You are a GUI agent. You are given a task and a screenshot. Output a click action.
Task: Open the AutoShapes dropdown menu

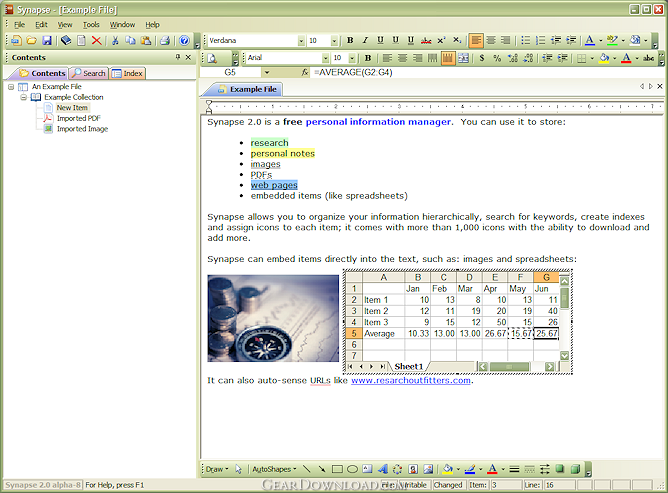(274, 469)
